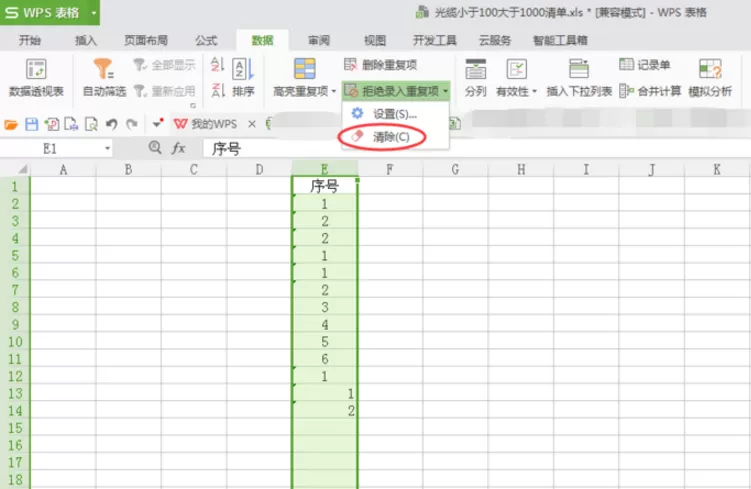This screenshot has height=489, width=751.
Task: Select cell E1 containing 序号
Action: tap(325, 186)
